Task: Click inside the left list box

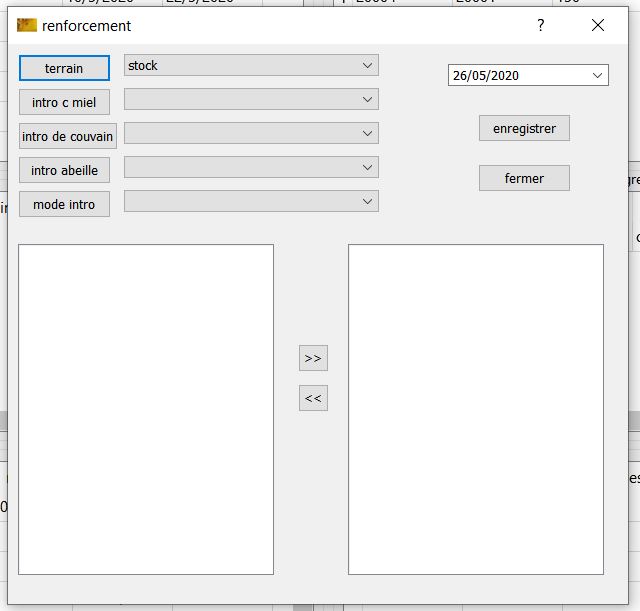Action: pyautogui.click(x=146, y=409)
